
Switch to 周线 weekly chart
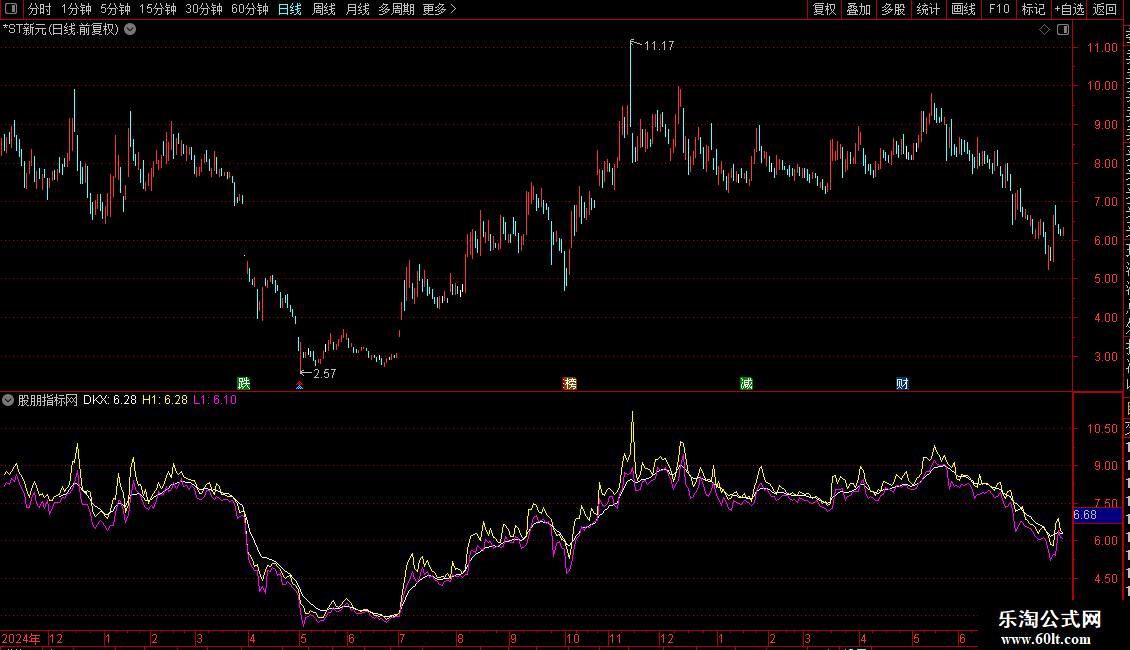(x=324, y=9)
